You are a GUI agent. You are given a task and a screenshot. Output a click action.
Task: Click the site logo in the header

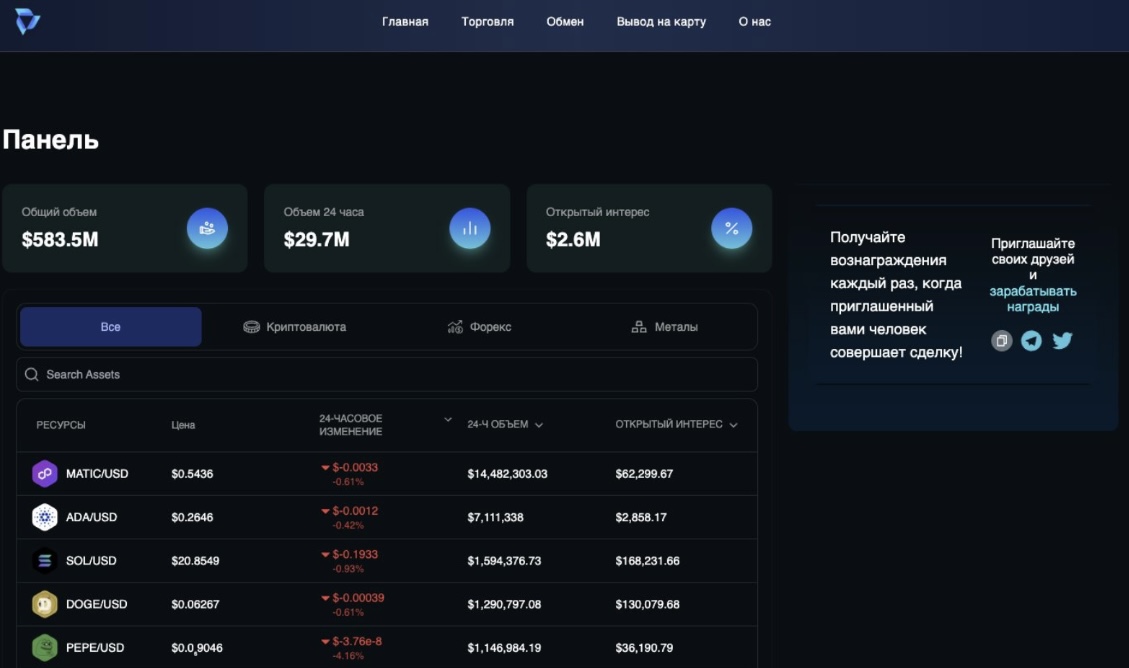27,22
